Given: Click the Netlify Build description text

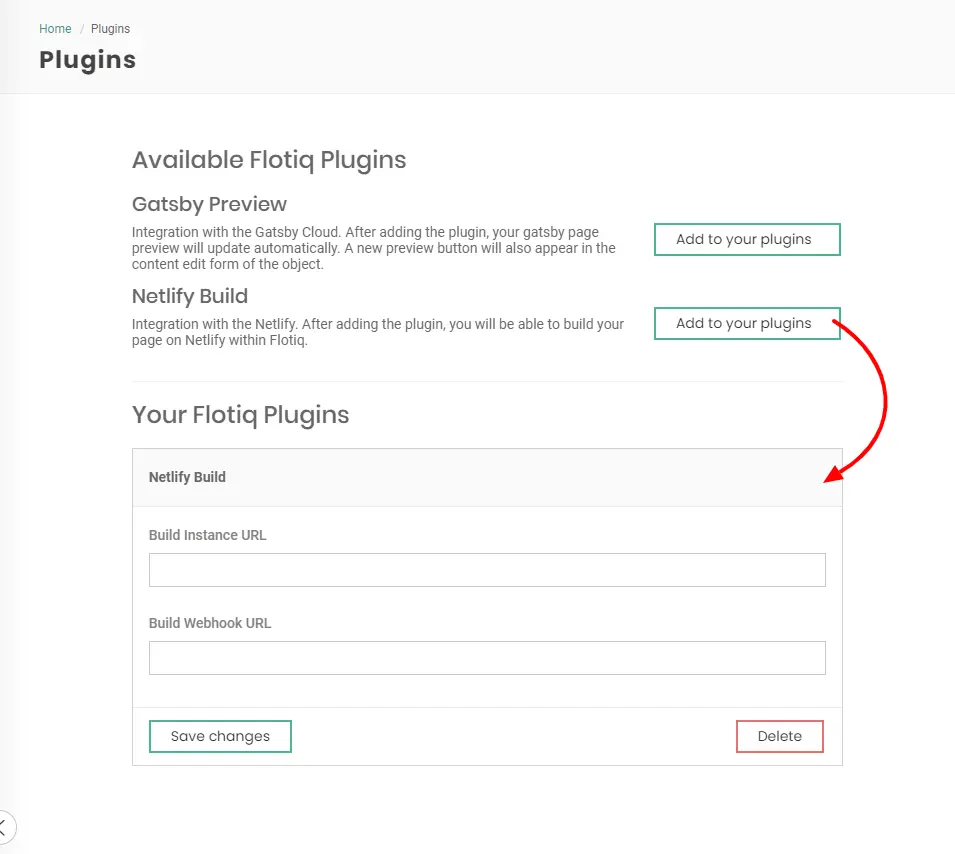Looking at the screenshot, I should 378,332.
